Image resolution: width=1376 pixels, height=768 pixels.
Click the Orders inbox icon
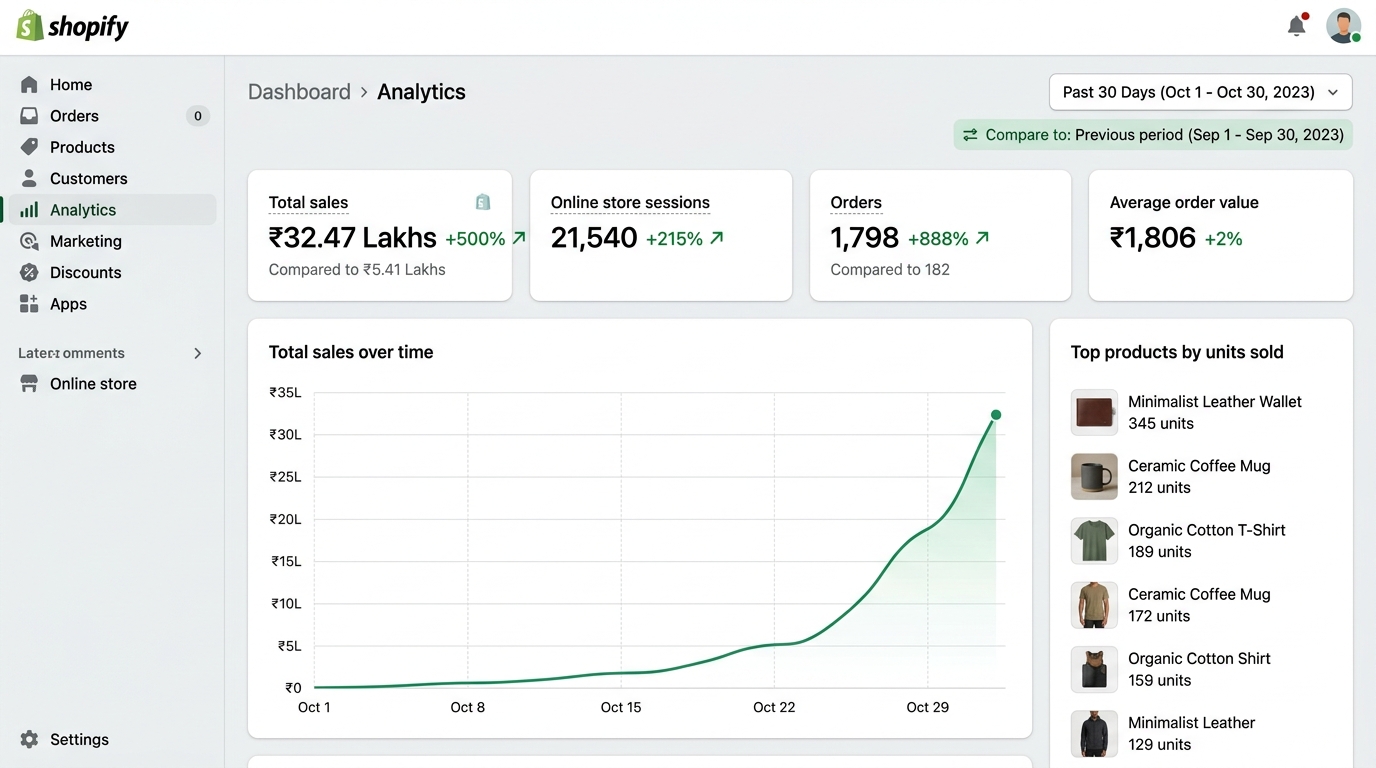29,116
